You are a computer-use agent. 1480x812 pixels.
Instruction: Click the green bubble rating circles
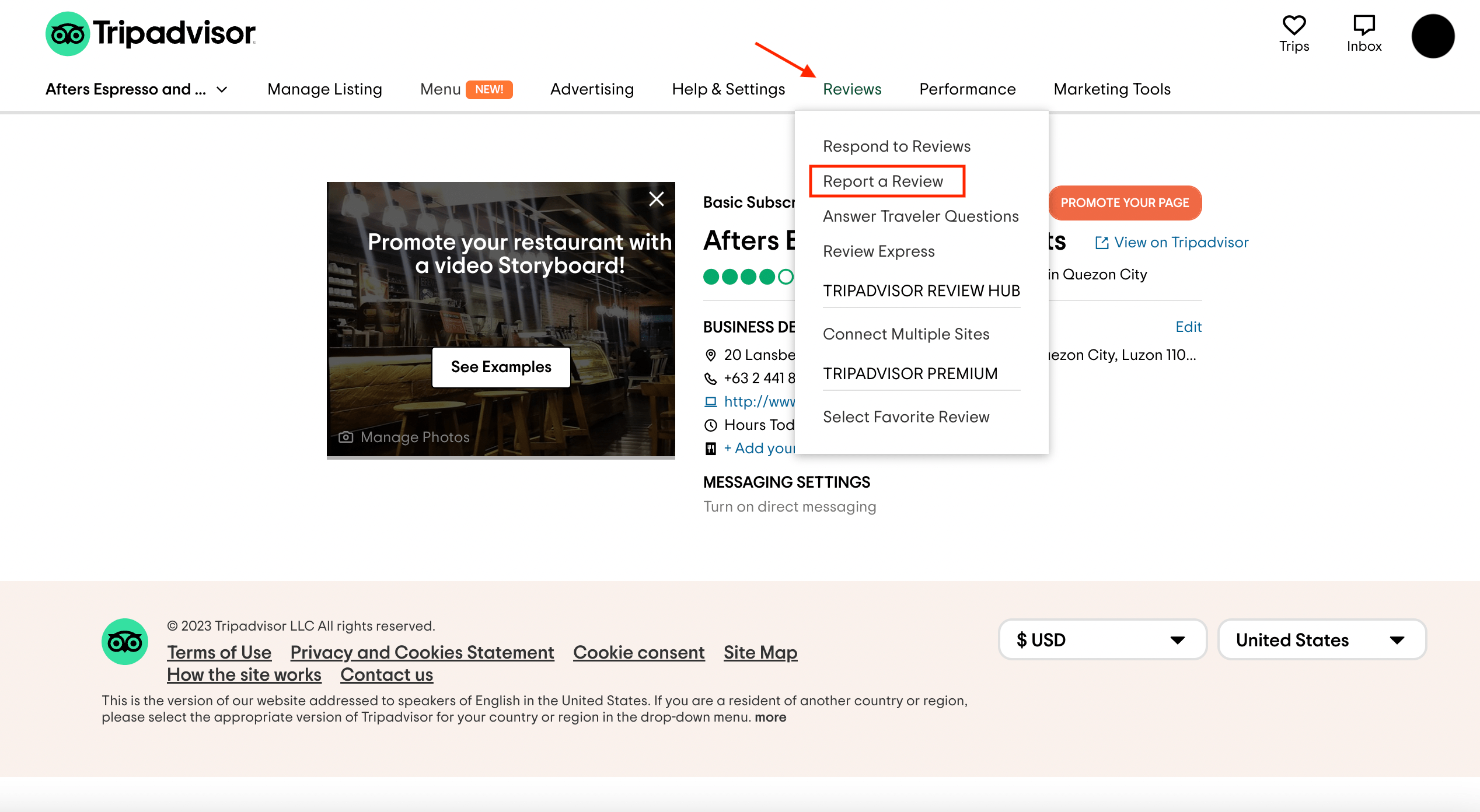click(x=749, y=276)
